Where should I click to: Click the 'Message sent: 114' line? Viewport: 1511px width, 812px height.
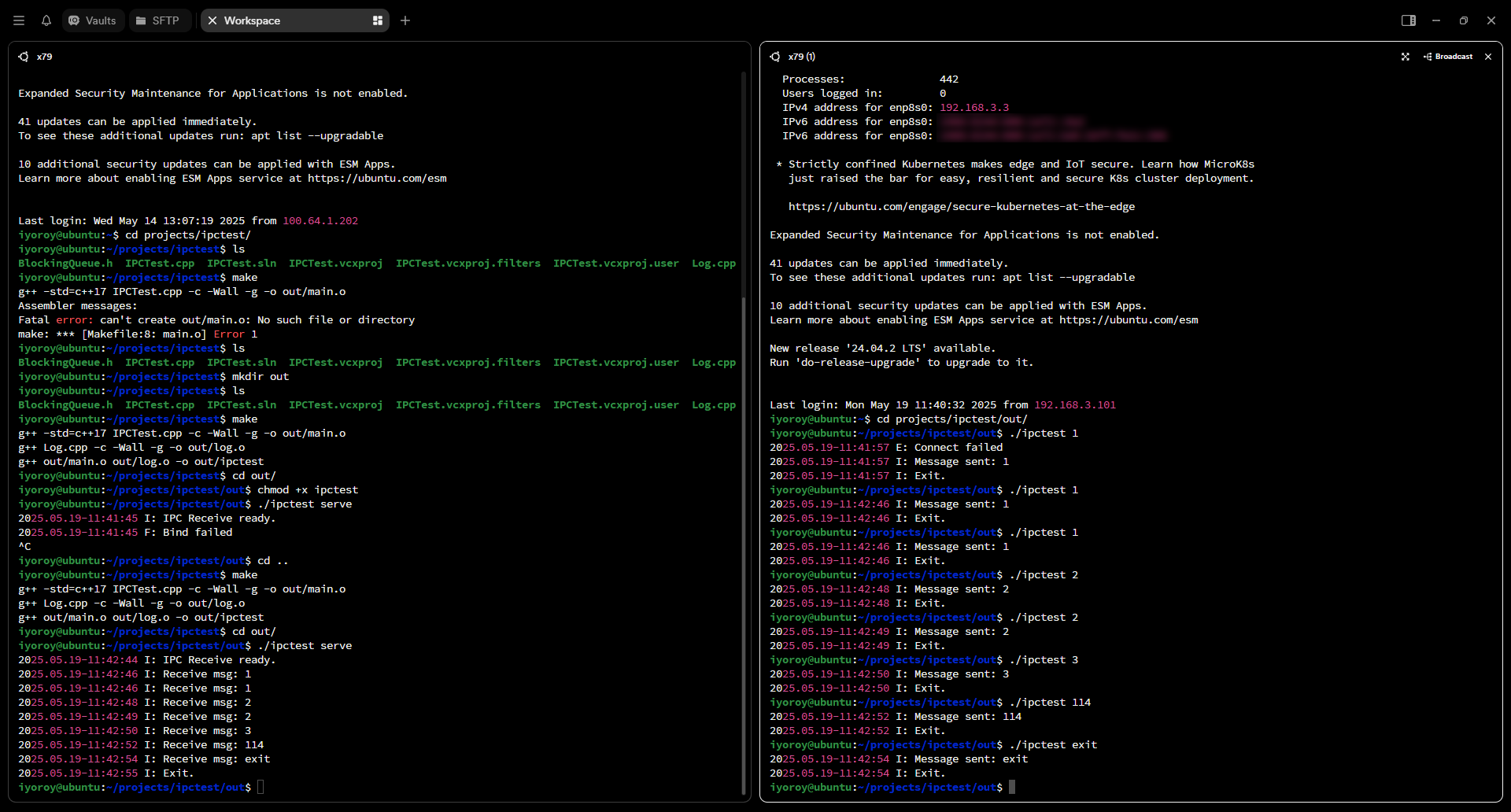click(896, 717)
